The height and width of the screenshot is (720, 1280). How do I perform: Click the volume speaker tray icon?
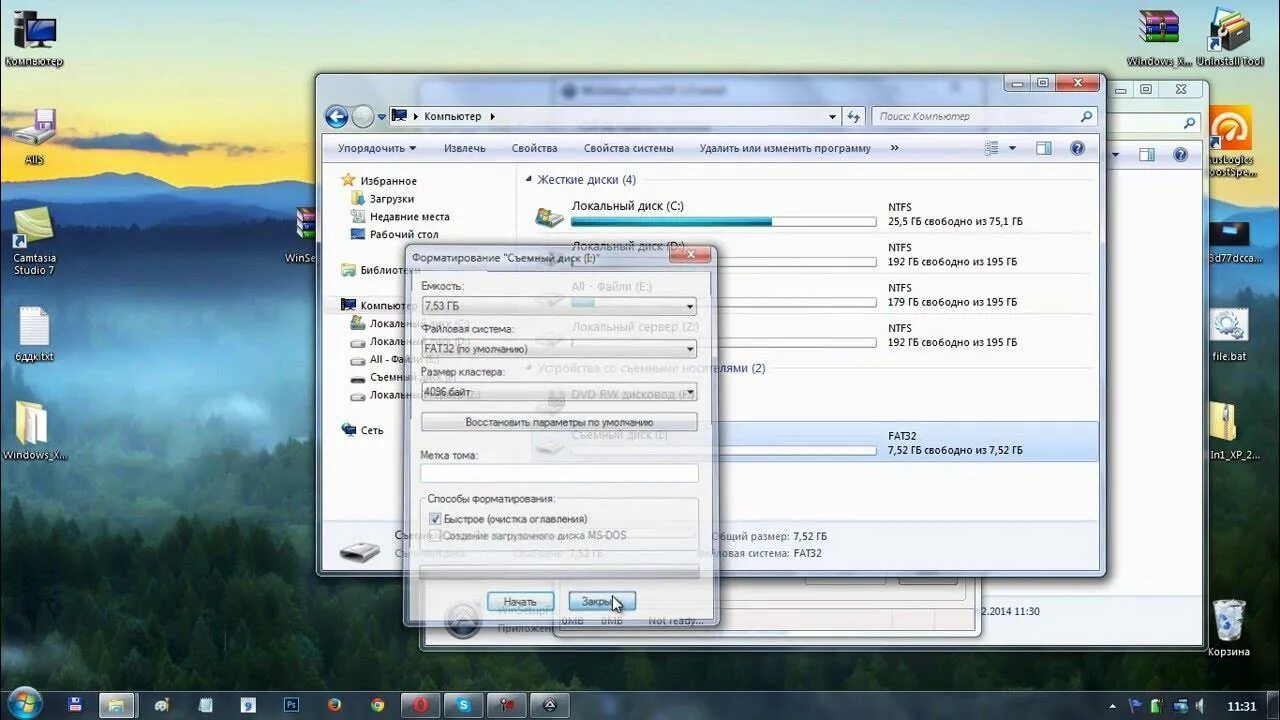point(1200,705)
